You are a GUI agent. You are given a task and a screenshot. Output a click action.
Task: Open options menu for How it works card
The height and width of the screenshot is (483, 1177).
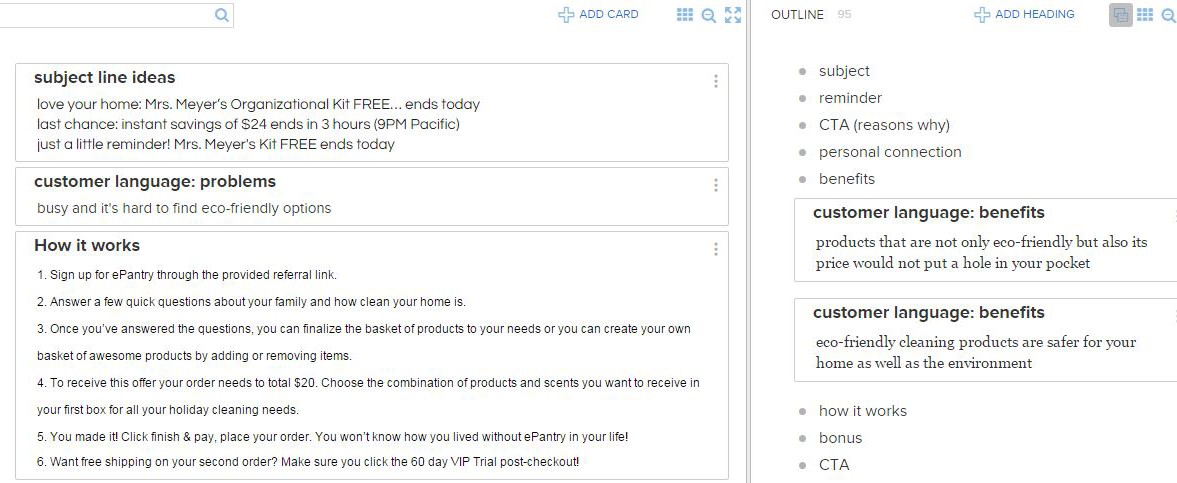coord(716,249)
